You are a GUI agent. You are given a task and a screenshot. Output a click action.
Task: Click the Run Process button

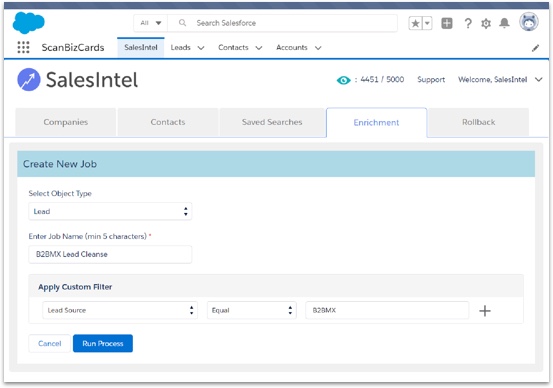click(x=103, y=344)
